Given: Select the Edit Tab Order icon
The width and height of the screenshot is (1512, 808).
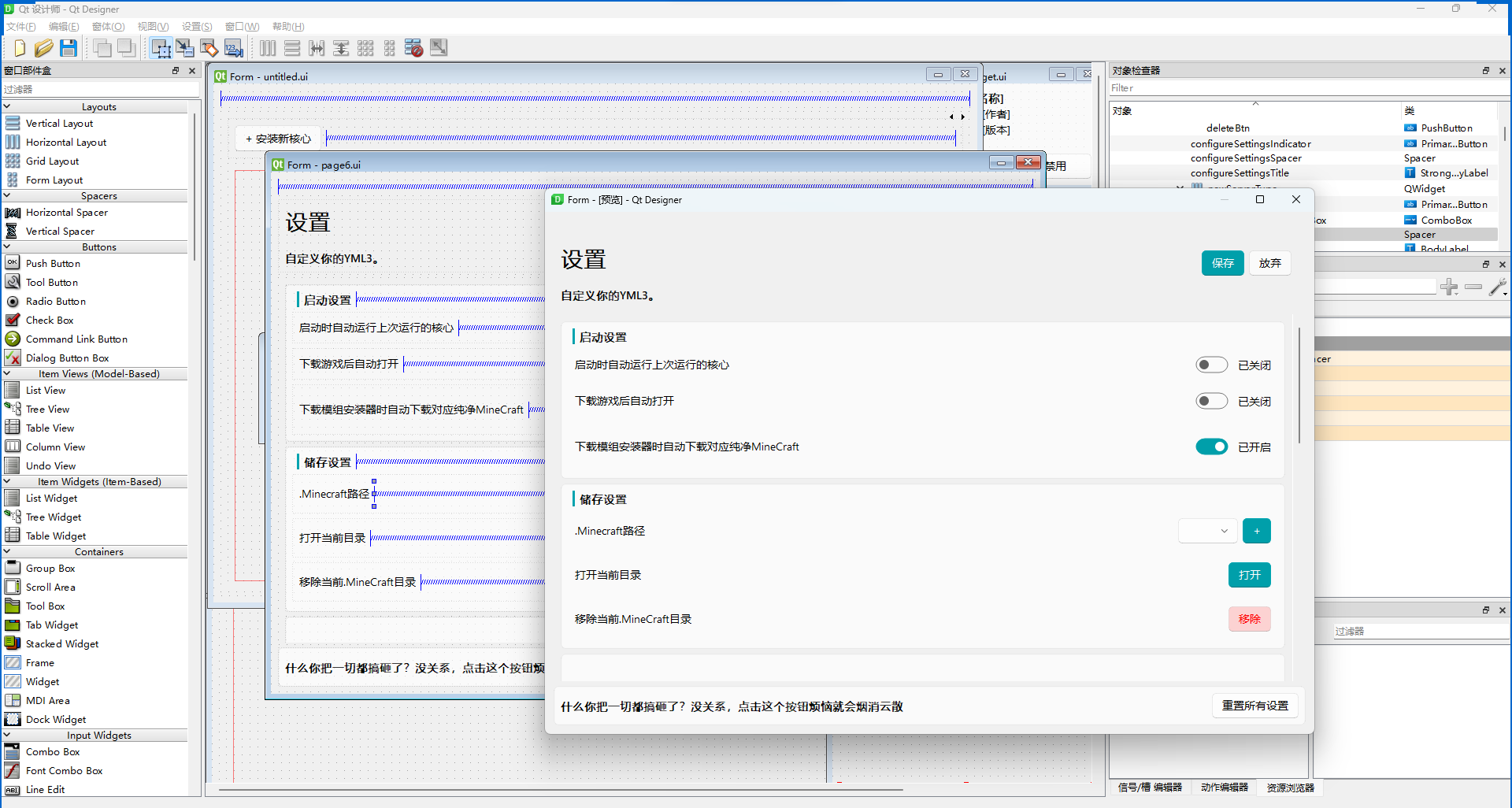Looking at the screenshot, I should click(x=233, y=48).
